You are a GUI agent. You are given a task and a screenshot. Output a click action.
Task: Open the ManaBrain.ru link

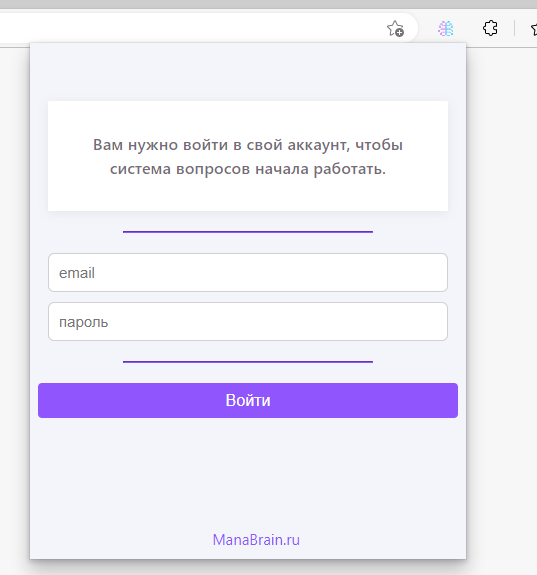click(x=256, y=540)
